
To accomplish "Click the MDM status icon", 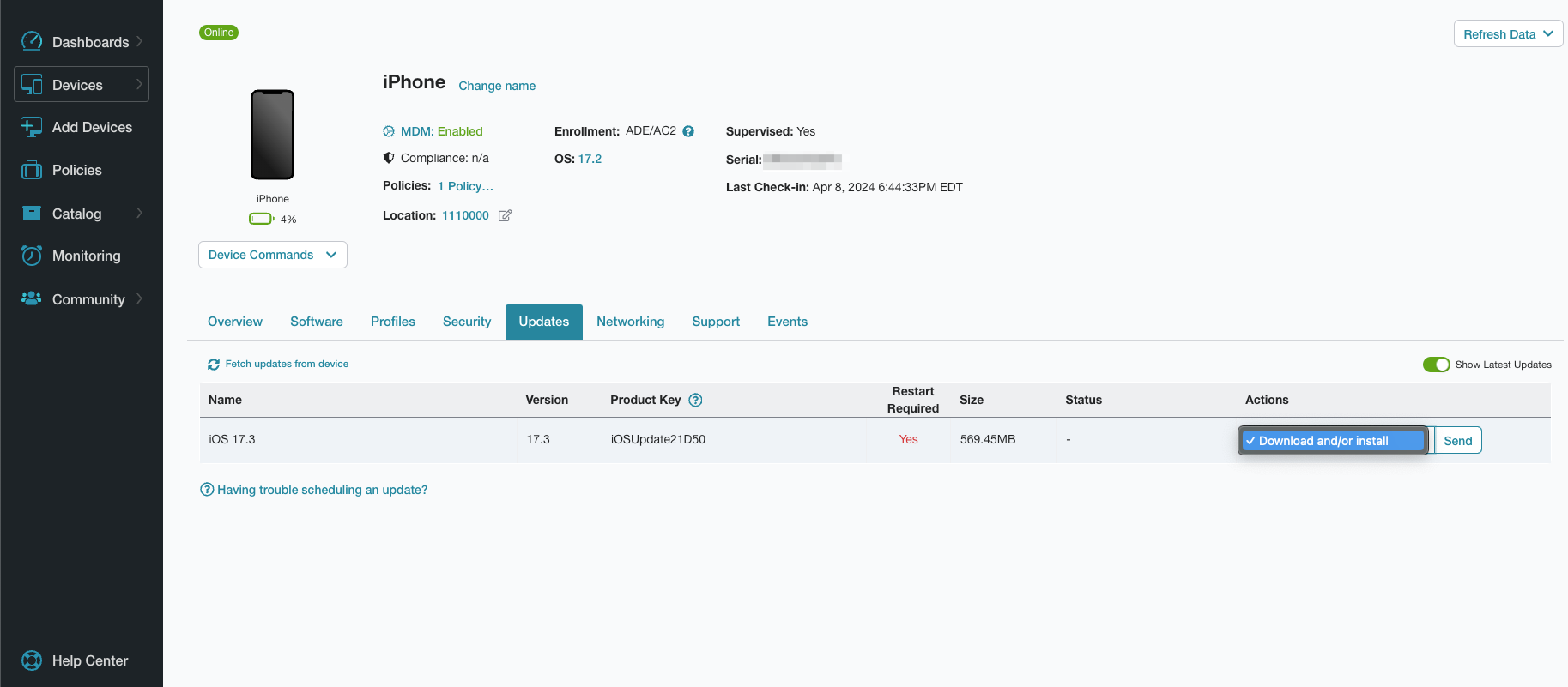I will [x=389, y=131].
